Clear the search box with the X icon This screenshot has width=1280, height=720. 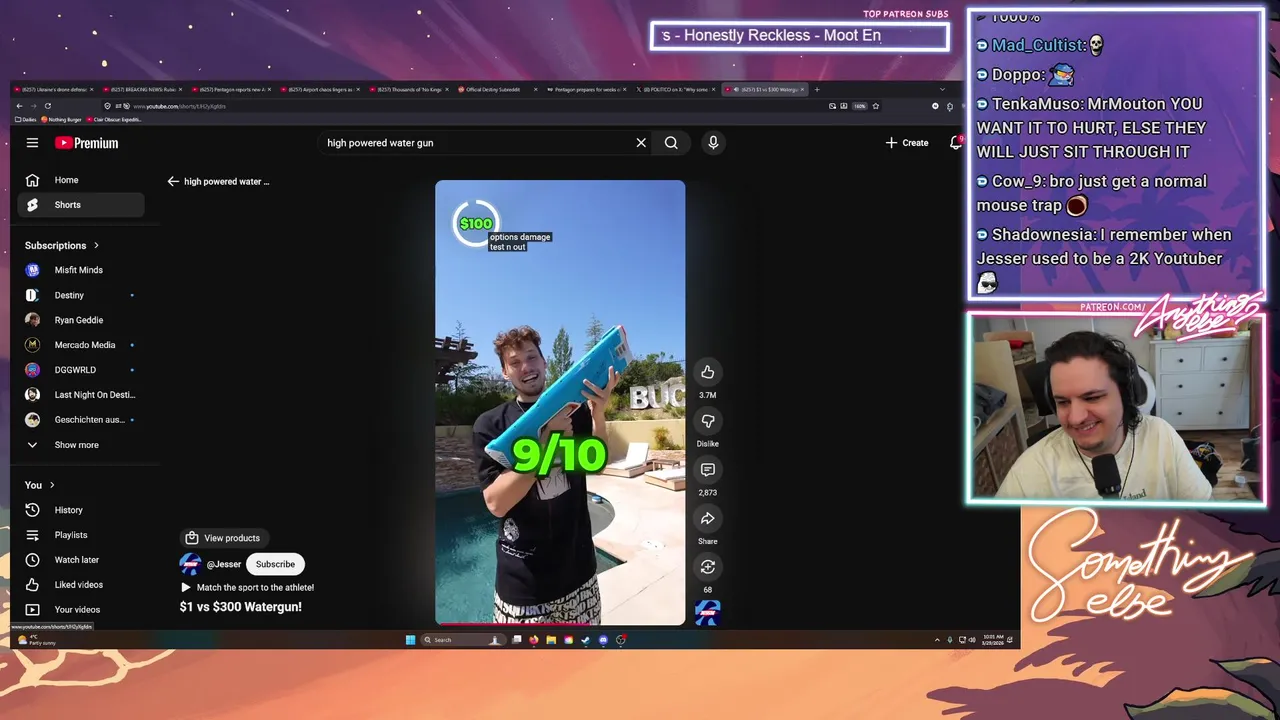coord(641,143)
